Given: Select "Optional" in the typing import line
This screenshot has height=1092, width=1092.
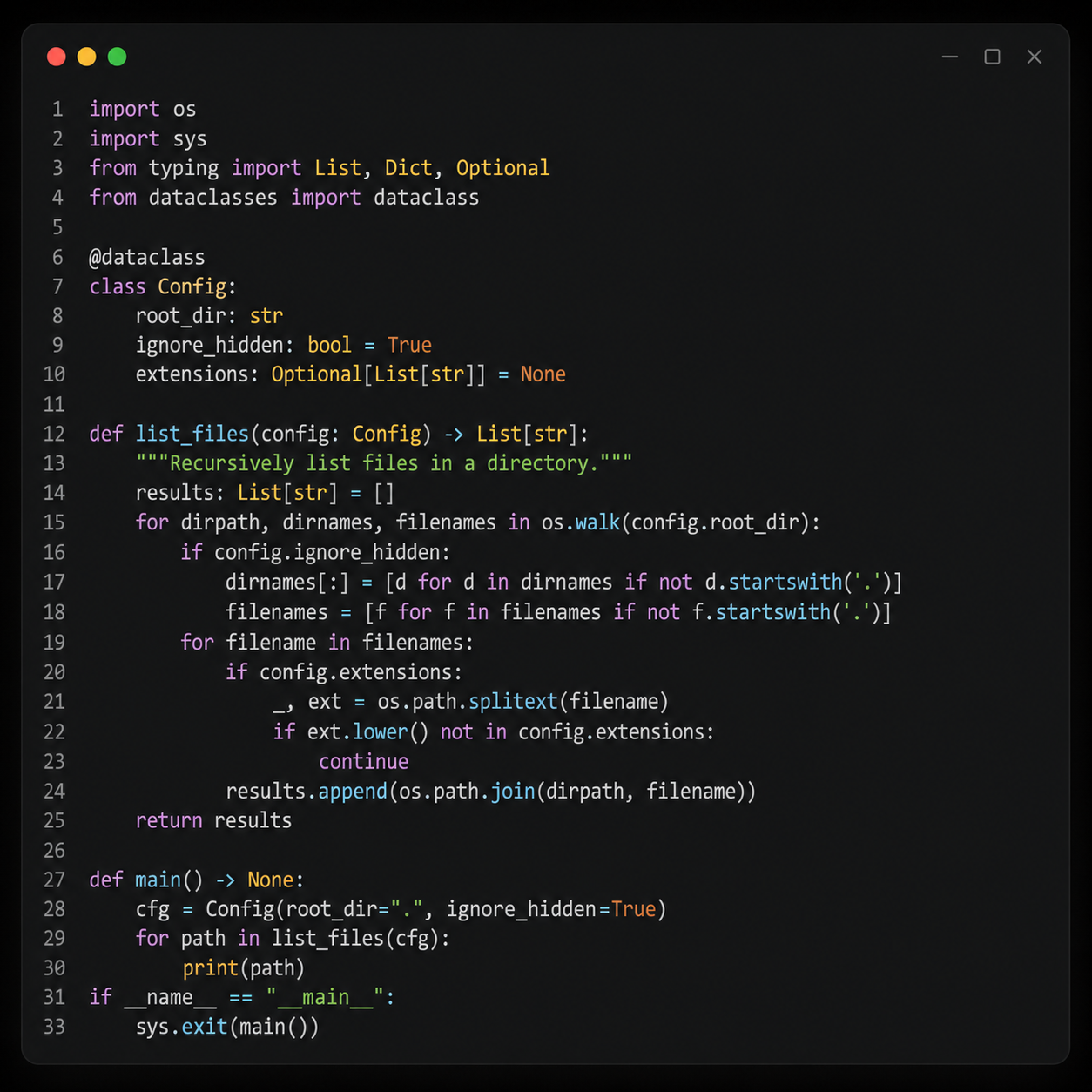Looking at the screenshot, I should 502,168.
